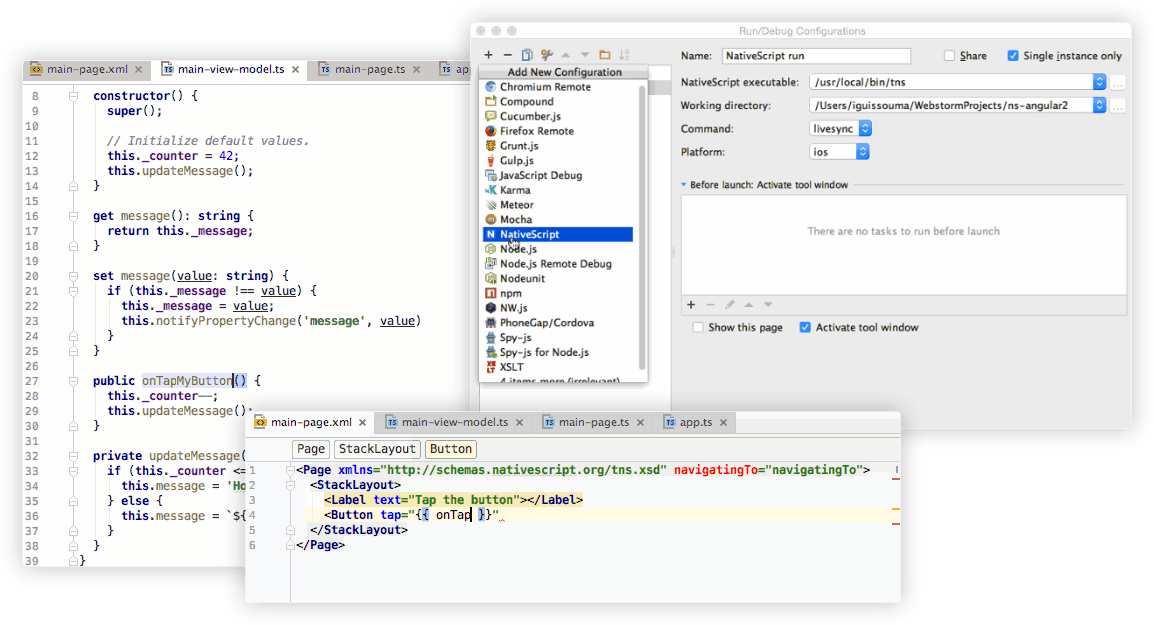Click the sort configurations icon
This screenshot has height=625, width=1154.
click(x=624, y=54)
